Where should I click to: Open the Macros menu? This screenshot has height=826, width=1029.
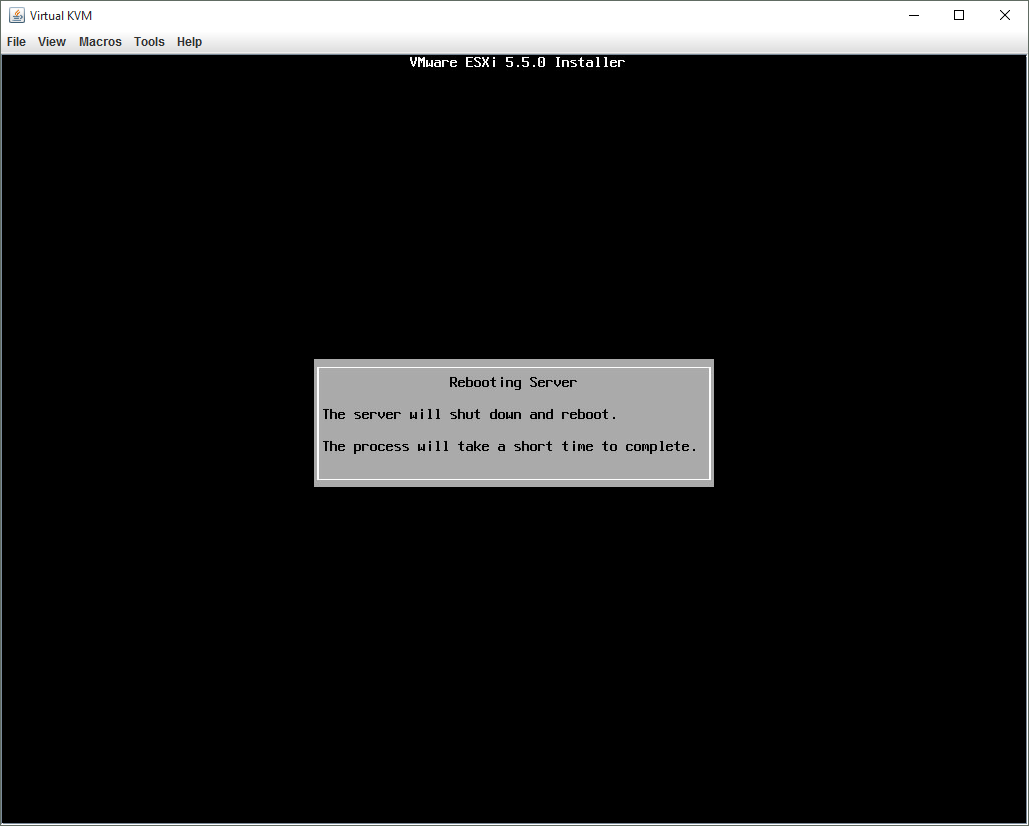point(100,42)
